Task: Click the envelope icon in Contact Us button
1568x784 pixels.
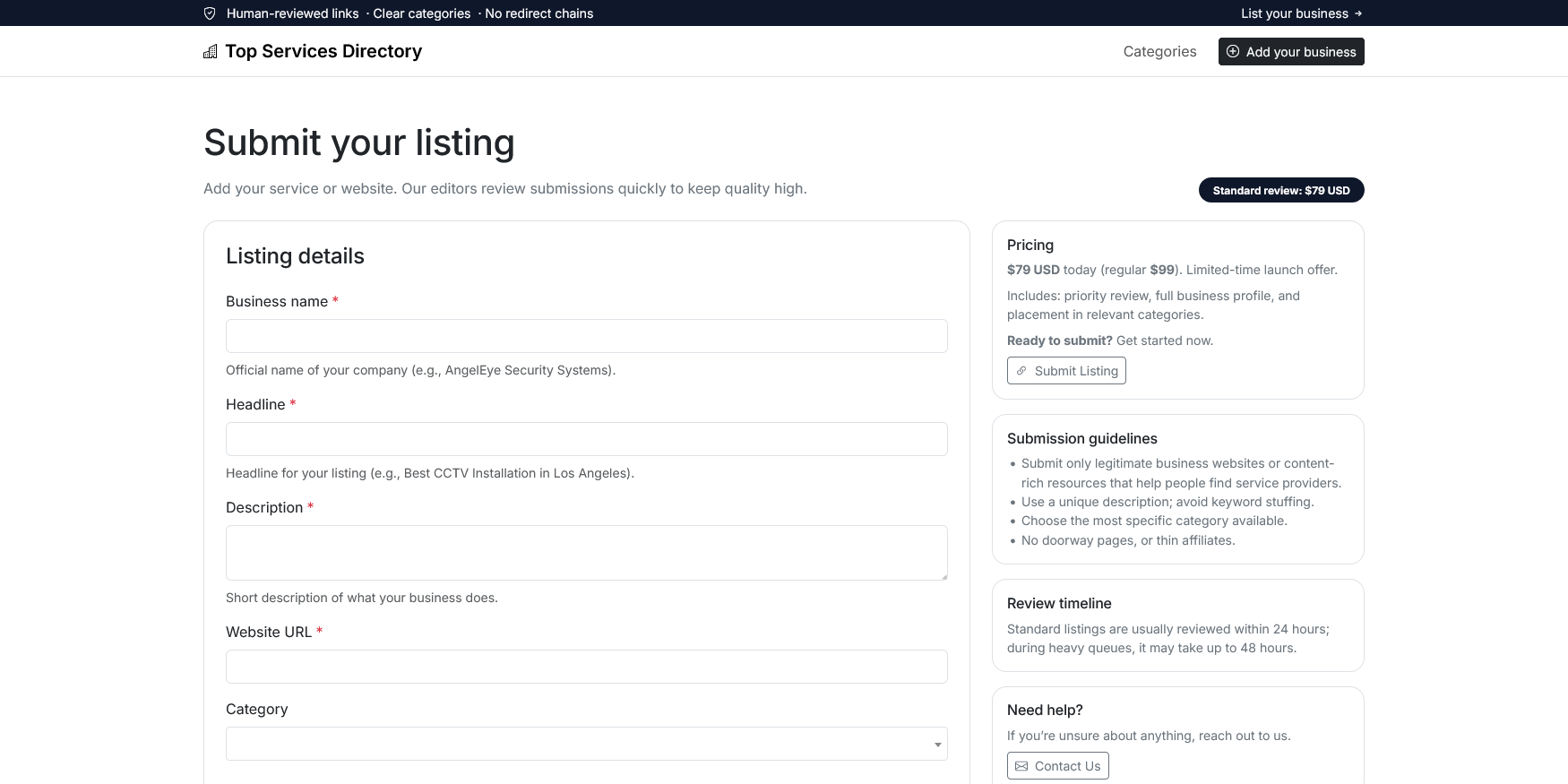Action: click(1021, 766)
